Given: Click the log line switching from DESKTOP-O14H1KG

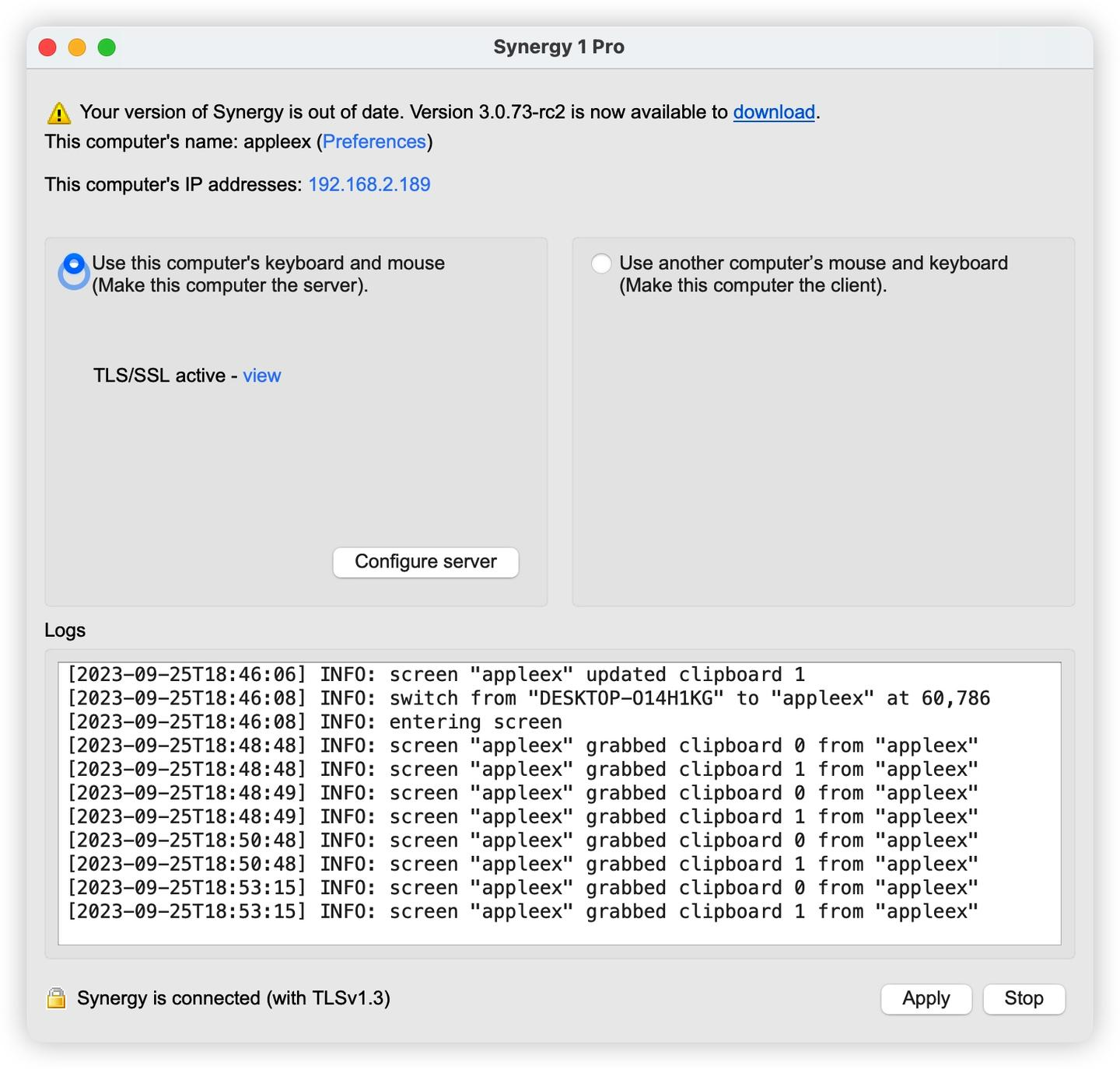Looking at the screenshot, I should coord(529,698).
